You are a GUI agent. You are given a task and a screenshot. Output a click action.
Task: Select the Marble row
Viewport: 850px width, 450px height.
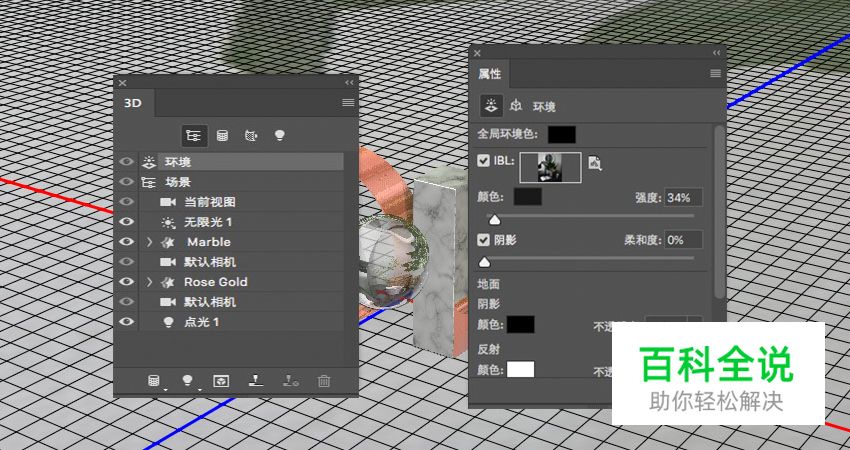click(x=242, y=242)
